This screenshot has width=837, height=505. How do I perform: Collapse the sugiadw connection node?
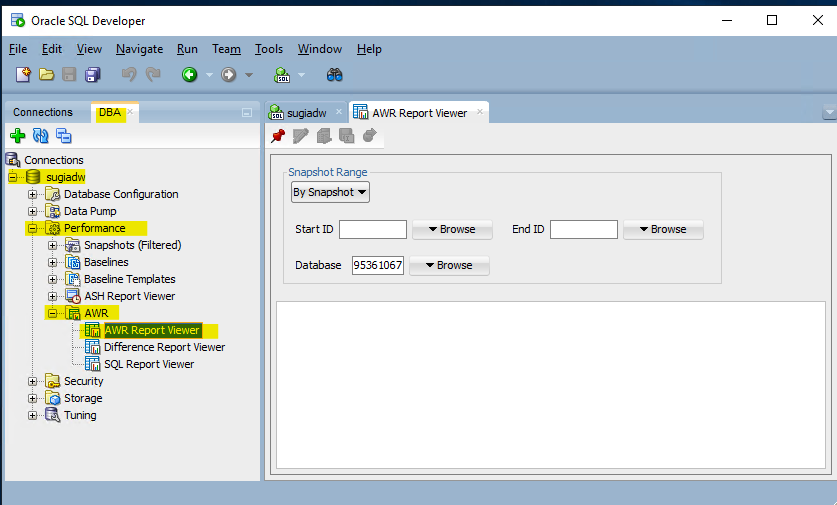click(13, 177)
